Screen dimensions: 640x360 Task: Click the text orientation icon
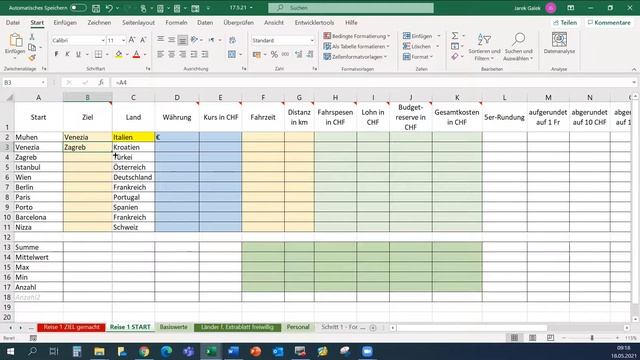pyautogui.click(x=194, y=40)
